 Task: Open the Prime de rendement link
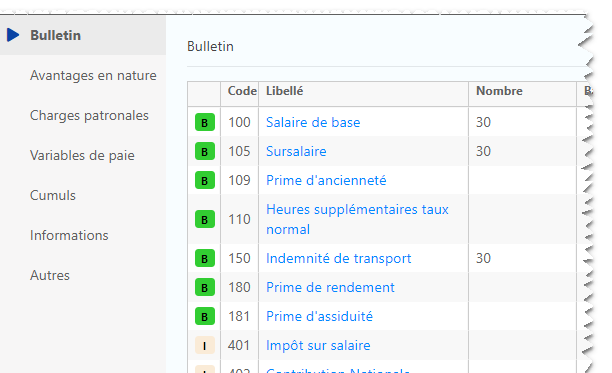pyautogui.click(x=330, y=287)
